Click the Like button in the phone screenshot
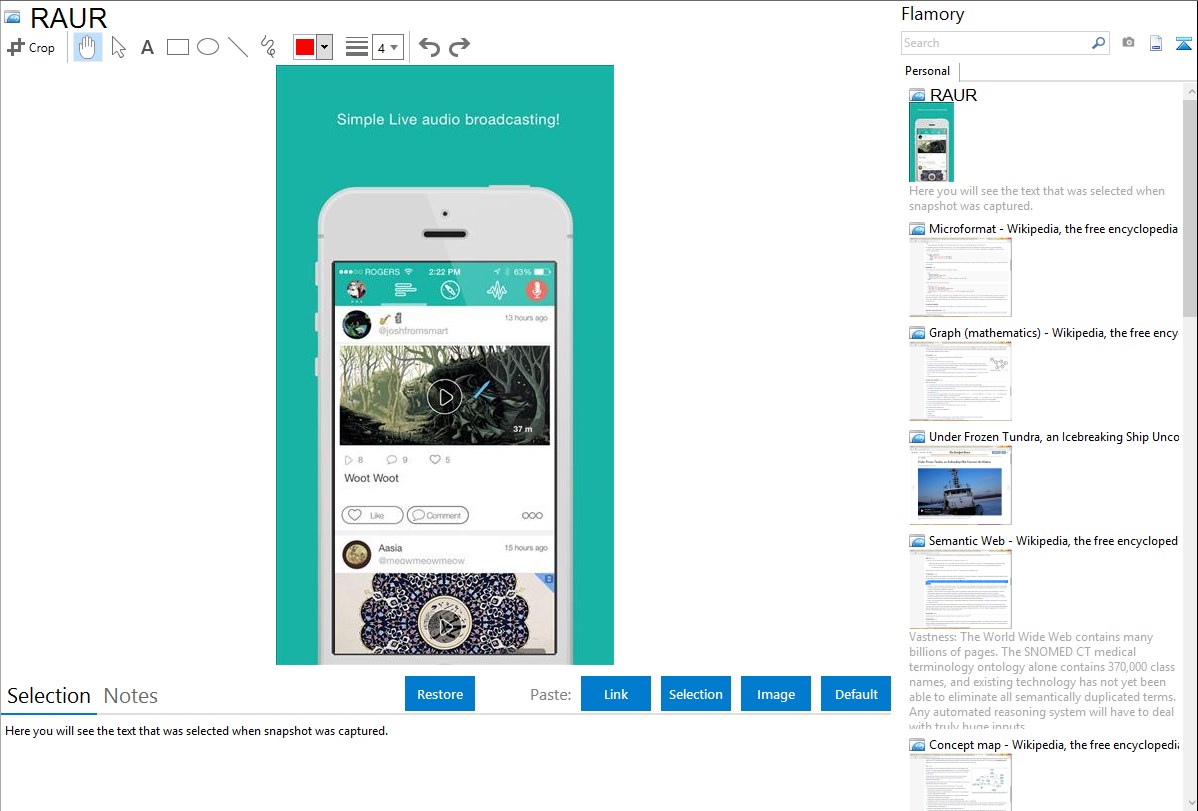1198x811 pixels. [x=372, y=515]
